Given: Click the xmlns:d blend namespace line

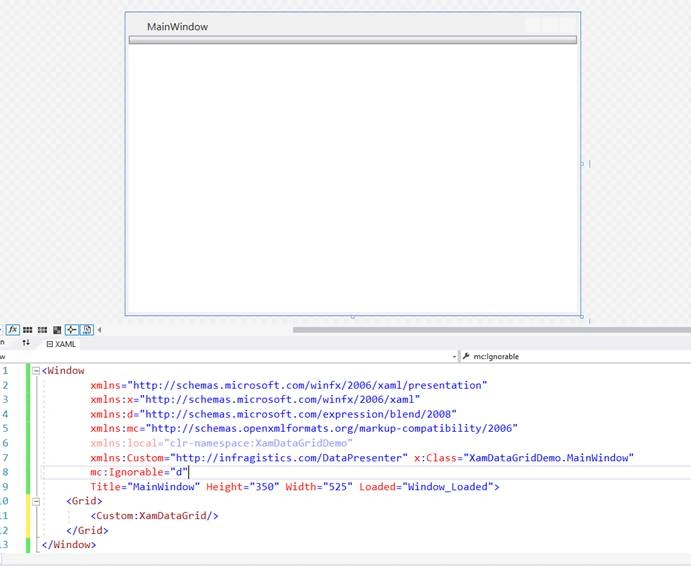Looking at the screenshot, I should pos(273,414).
